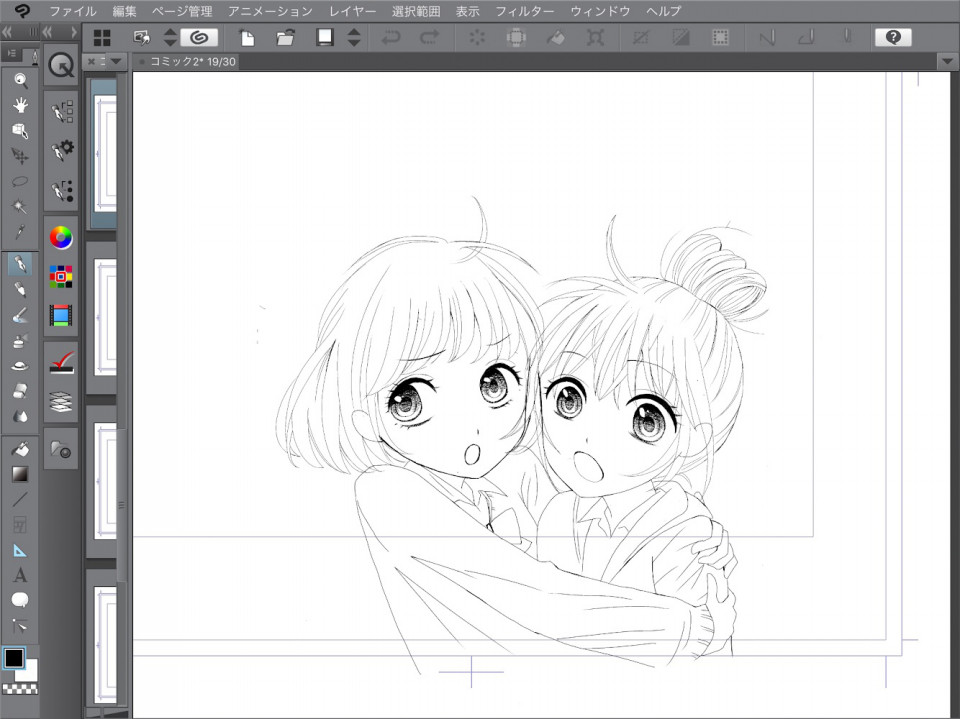Viewport: 960px width, 719px height.
Task: Select the Frame border tool
Action: pyautogui.click(x=20, y=525)
